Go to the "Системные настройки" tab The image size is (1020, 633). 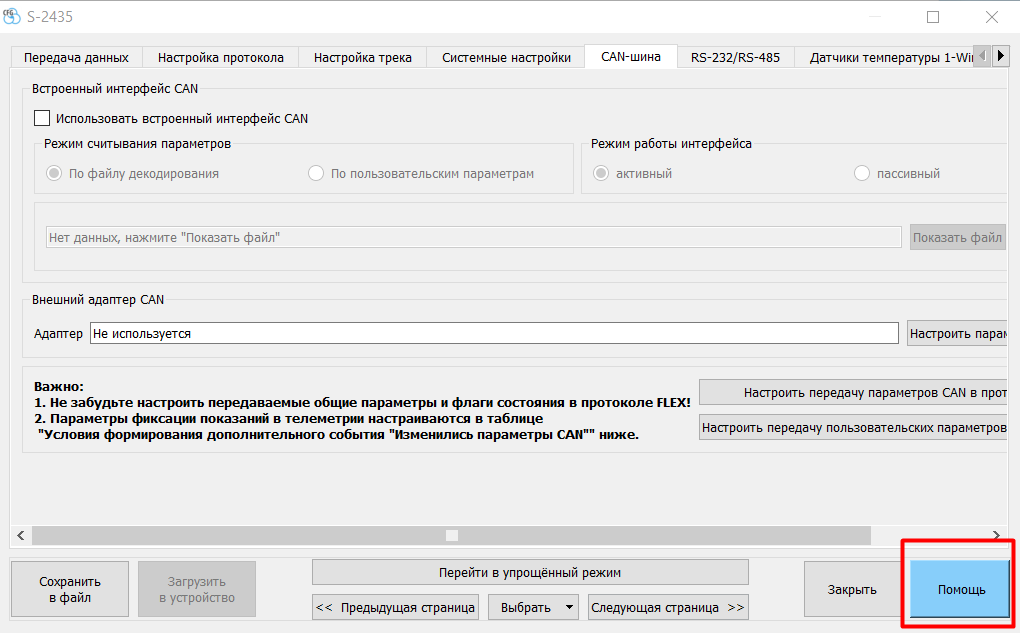coord(506,57)
